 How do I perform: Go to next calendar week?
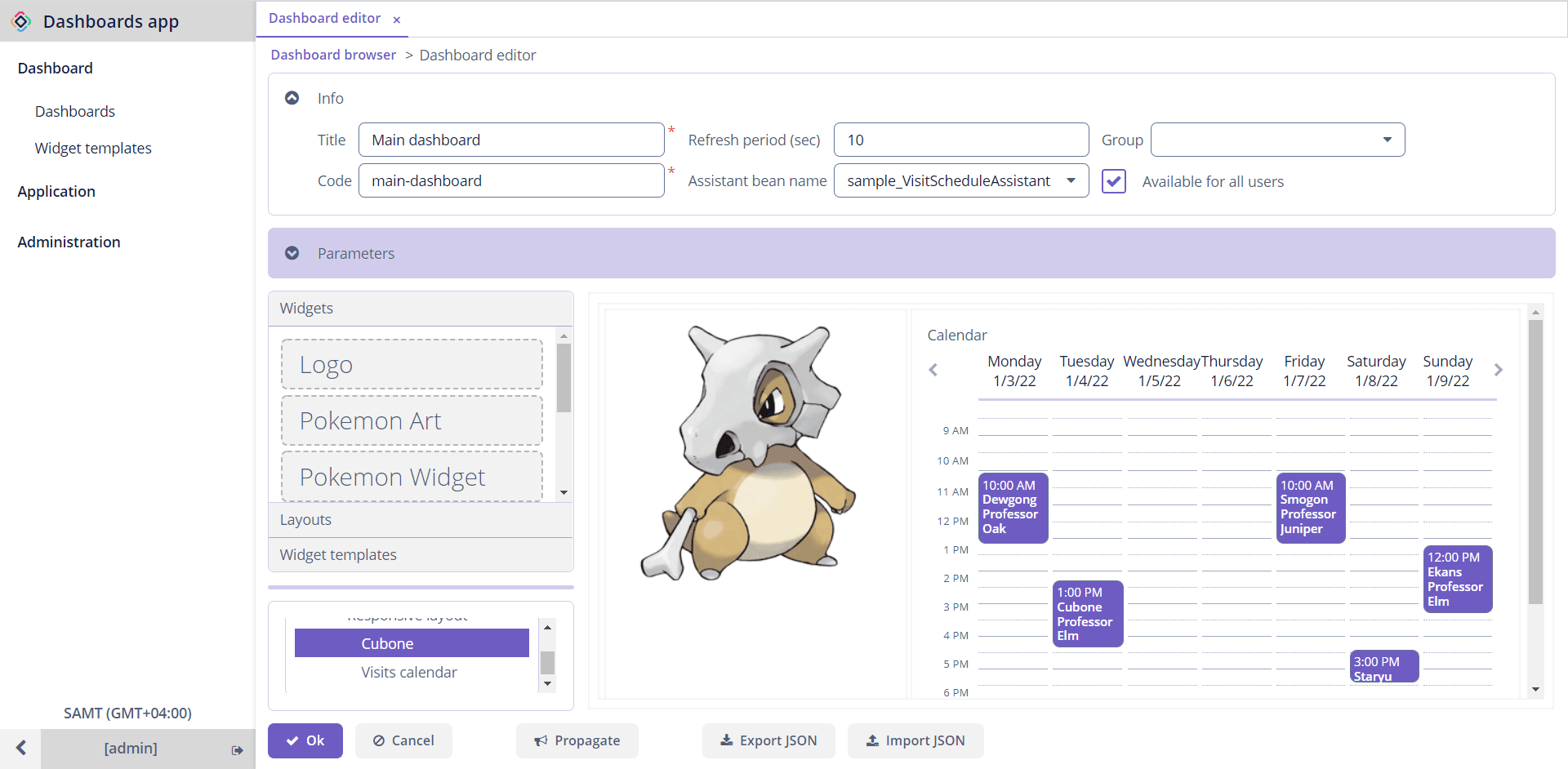(x=1498, y=370)
